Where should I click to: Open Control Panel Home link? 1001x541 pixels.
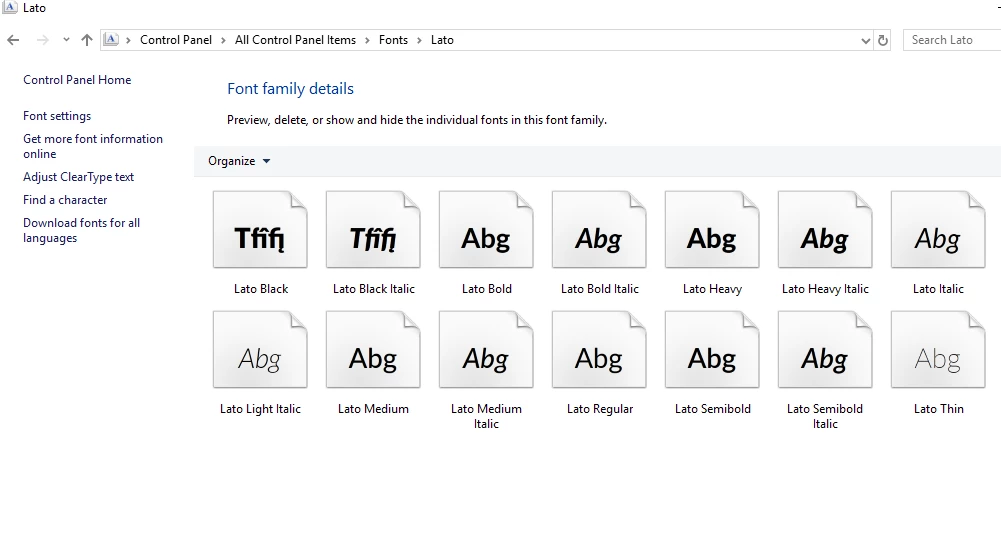(77, 80)
